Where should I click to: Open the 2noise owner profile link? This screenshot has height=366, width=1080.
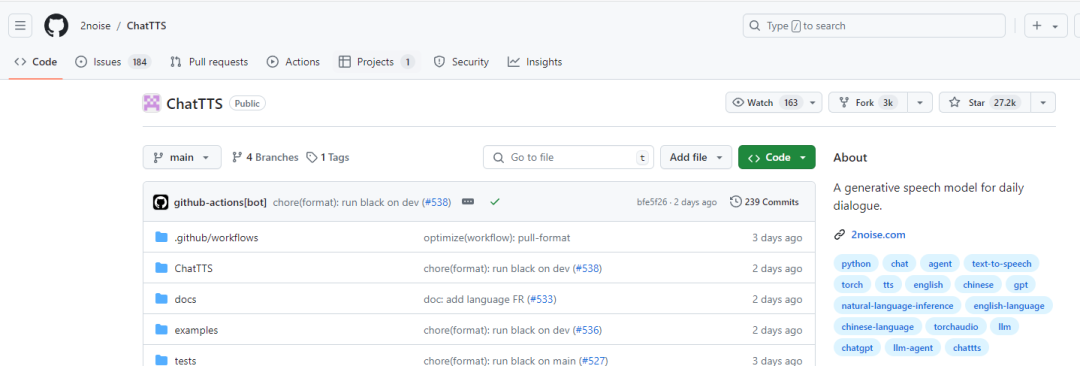pos(95,26)
